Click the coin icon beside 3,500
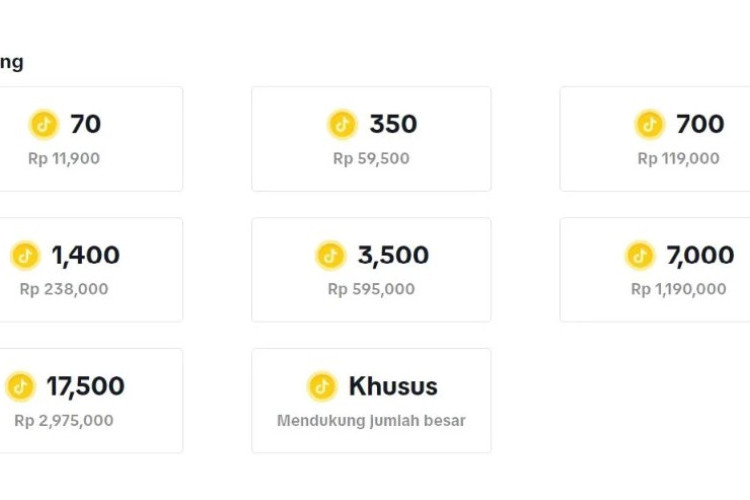 click(330, 255)
